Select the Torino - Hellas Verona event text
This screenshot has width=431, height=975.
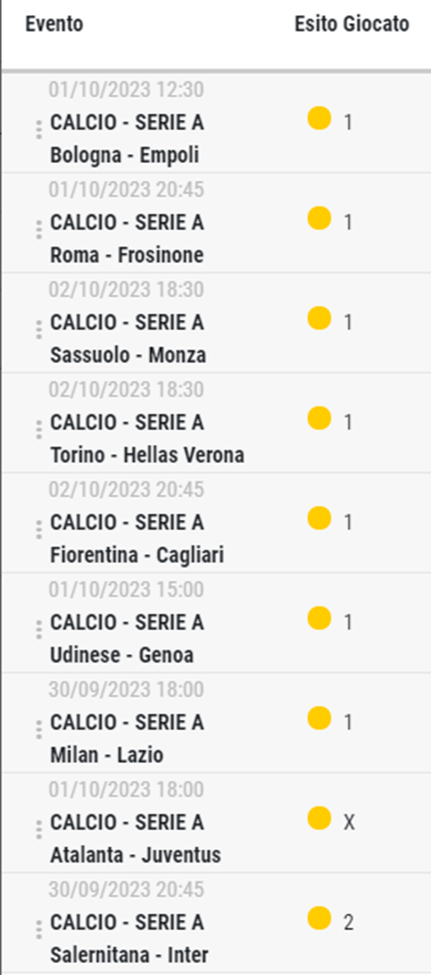point(147,456)
